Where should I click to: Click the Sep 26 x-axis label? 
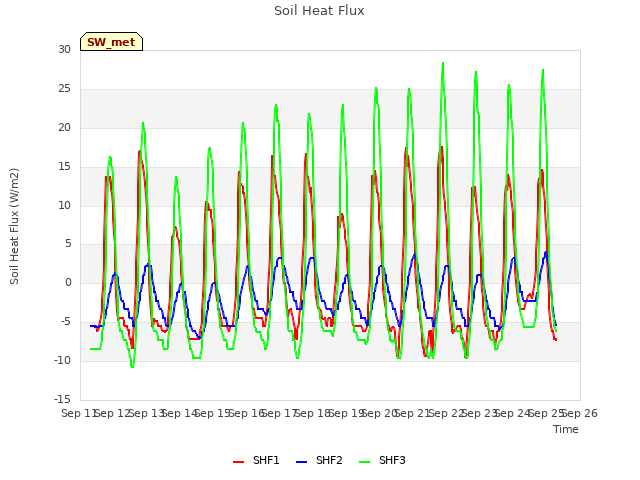pos(580,413)
